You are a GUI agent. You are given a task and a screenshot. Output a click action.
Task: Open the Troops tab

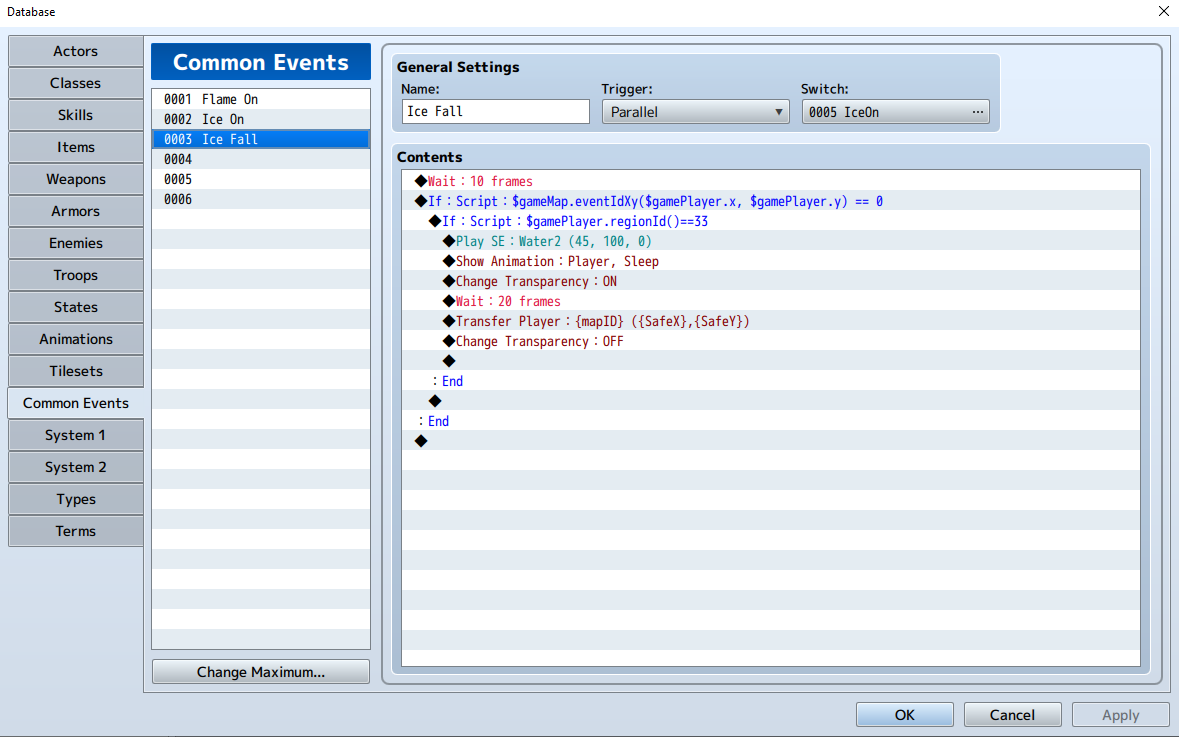pos(75,275)
